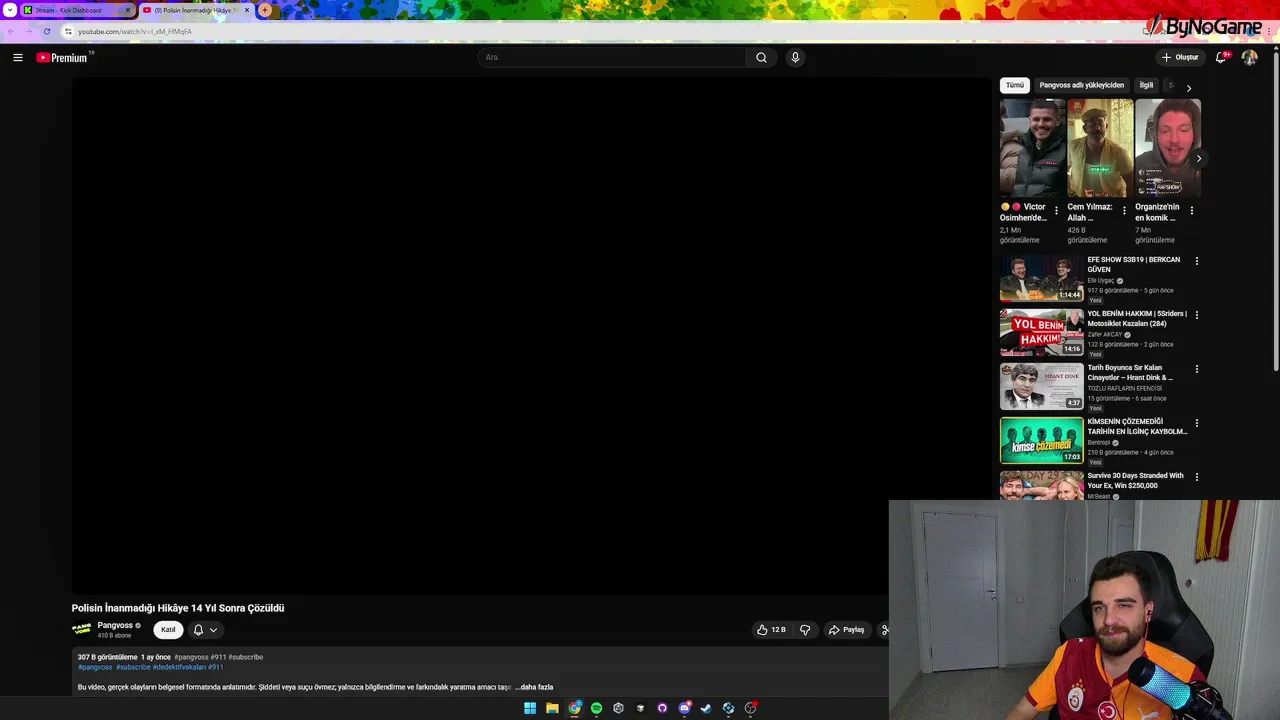Open EFE SHOW S3B19 video thumbnail
This screenshot has width=1280, height=720.
1042,278
